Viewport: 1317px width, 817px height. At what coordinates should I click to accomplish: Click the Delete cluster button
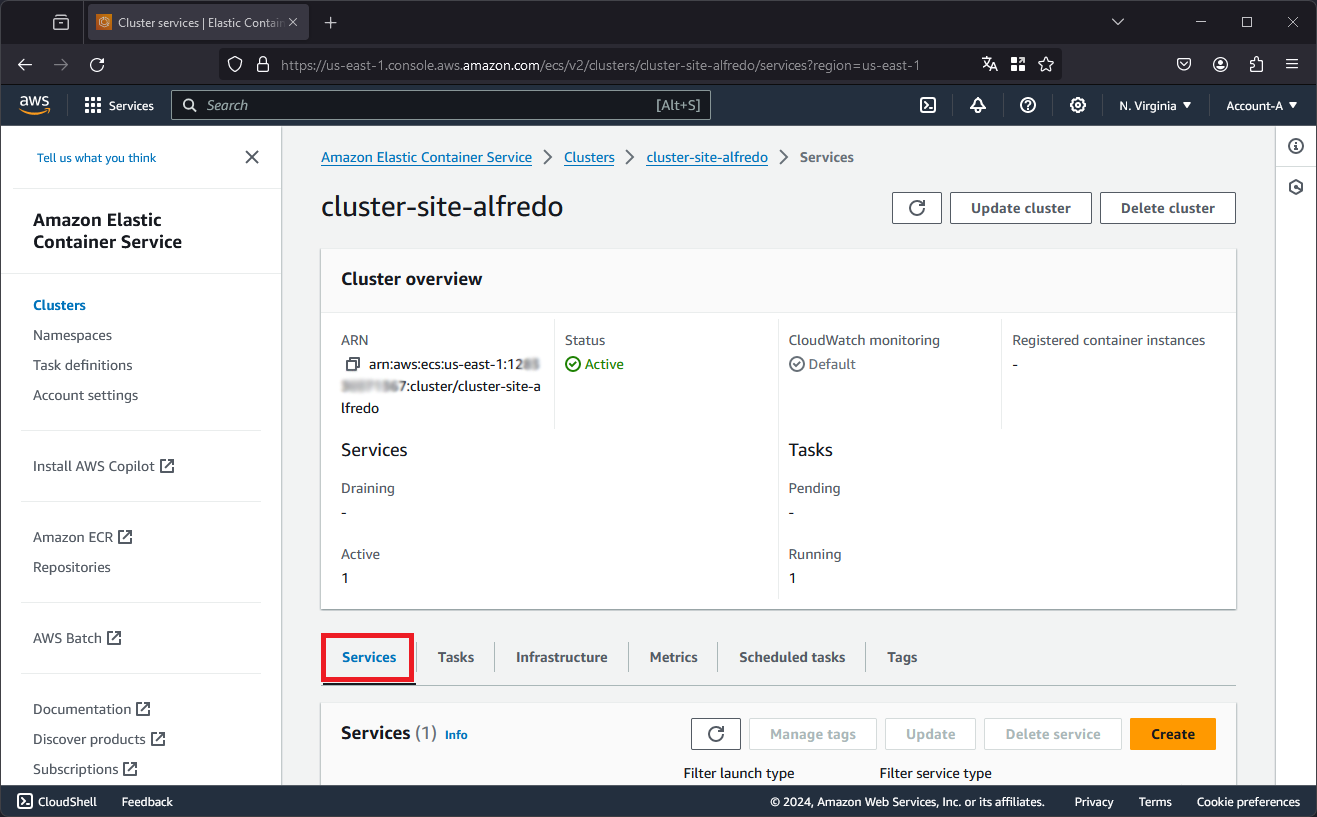point(1168,208)
